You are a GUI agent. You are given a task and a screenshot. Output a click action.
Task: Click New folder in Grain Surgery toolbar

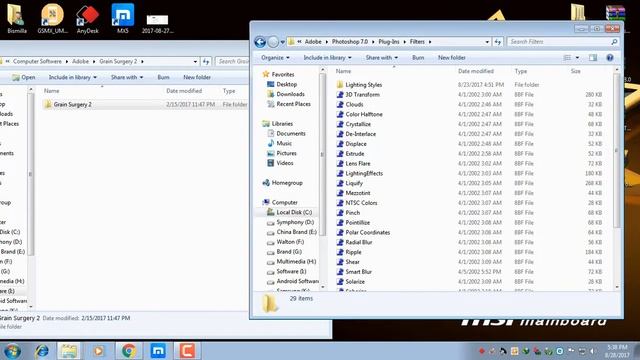[x=197, y=77]
